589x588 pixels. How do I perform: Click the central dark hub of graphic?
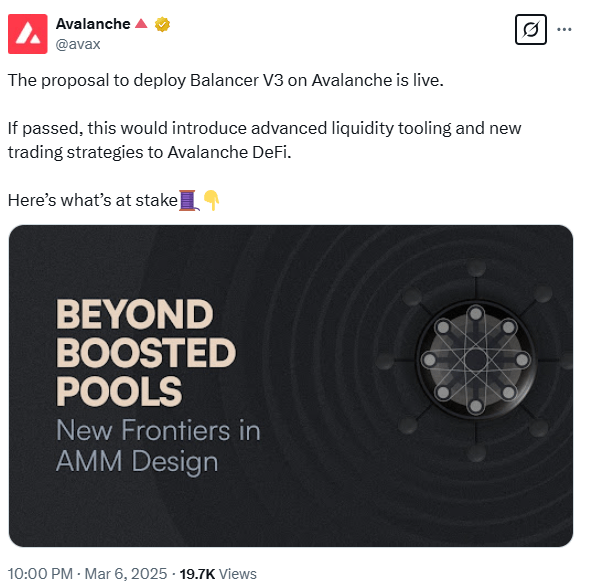coord(476,360)
